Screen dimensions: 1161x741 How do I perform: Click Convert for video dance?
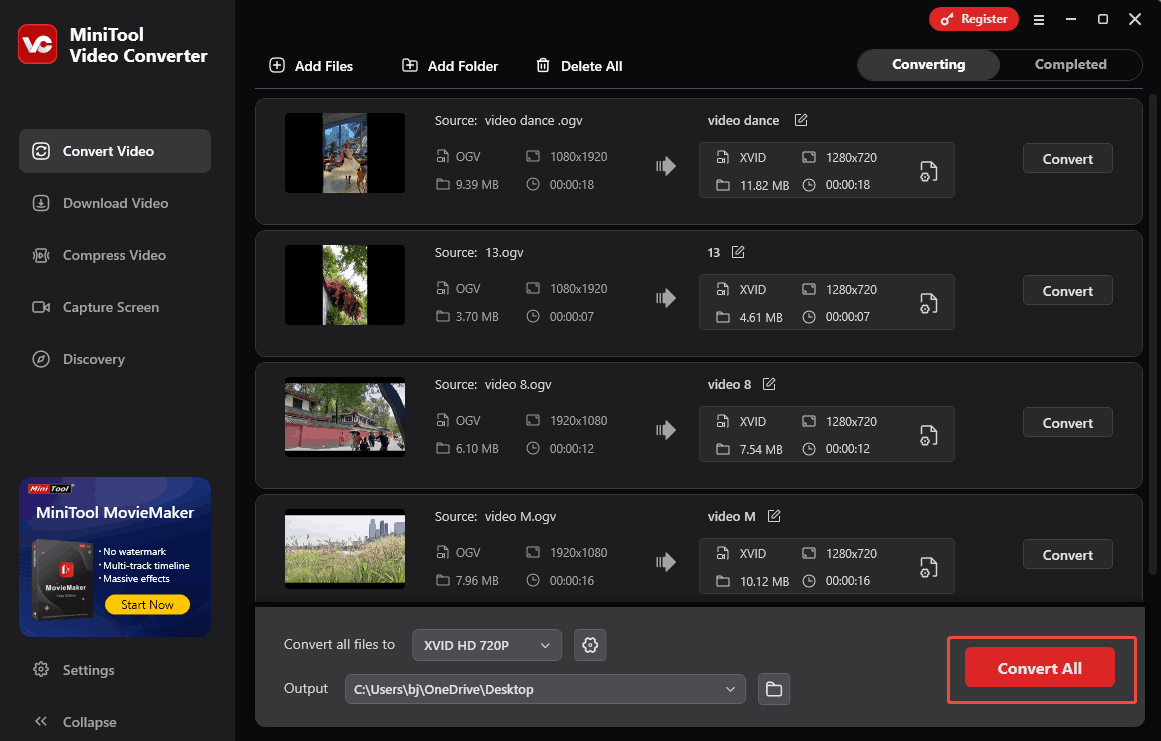(x=1068, y=158)
